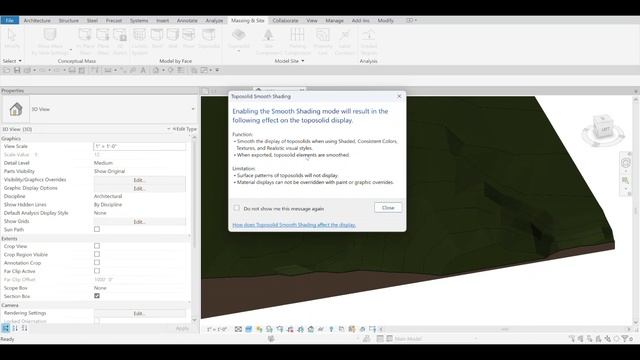
Task: Click Reveal Hidden Elements lightbulb icon
Action: click(331, 329)
